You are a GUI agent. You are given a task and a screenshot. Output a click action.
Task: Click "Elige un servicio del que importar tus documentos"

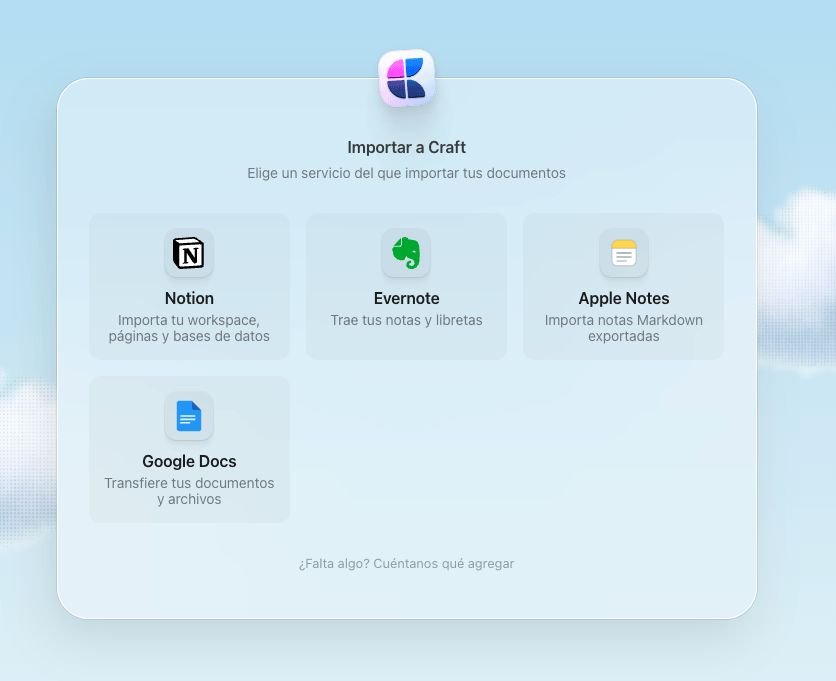pyautogui.click(x=406, y=173)
